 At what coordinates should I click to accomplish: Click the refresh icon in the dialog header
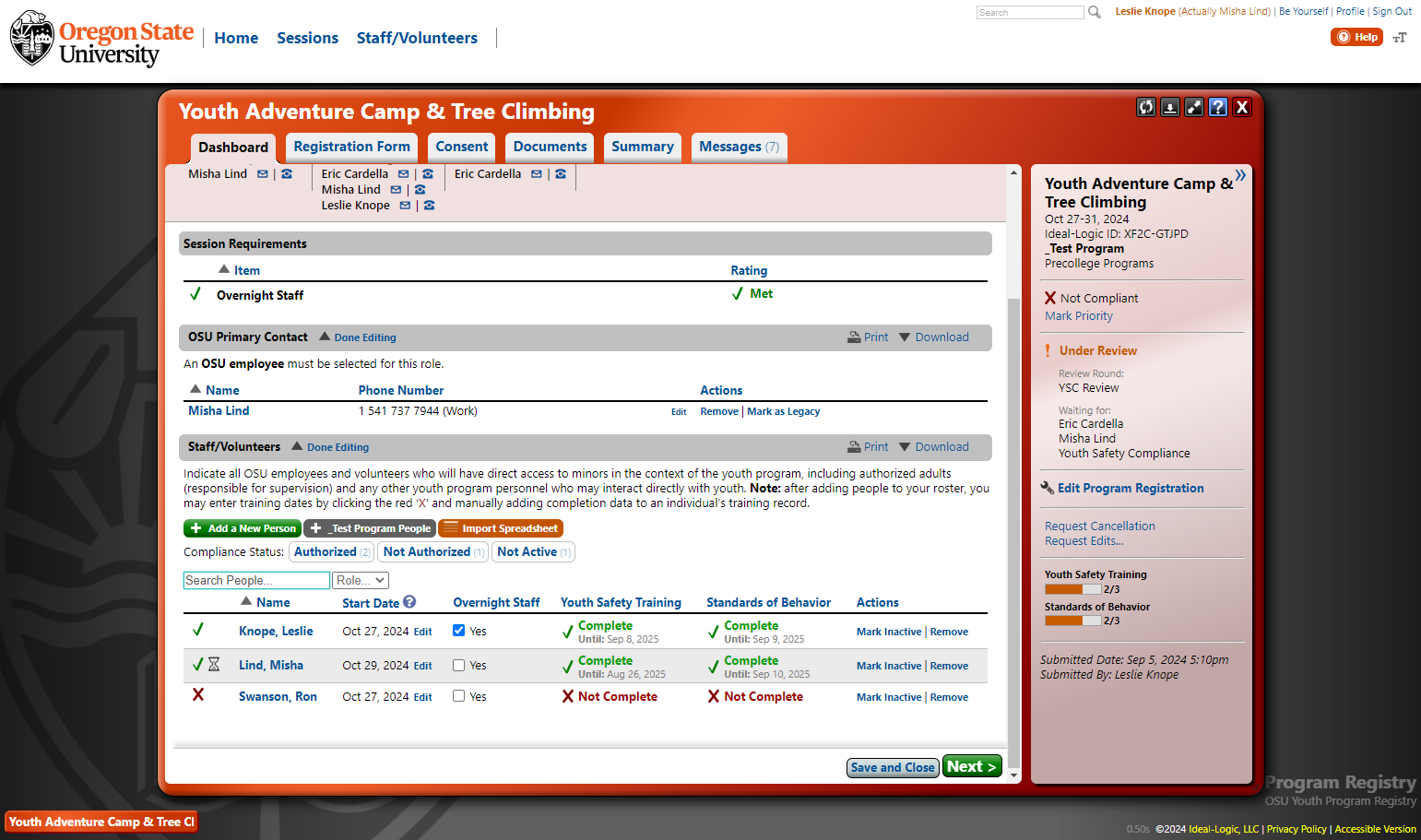pos(1146,107)
